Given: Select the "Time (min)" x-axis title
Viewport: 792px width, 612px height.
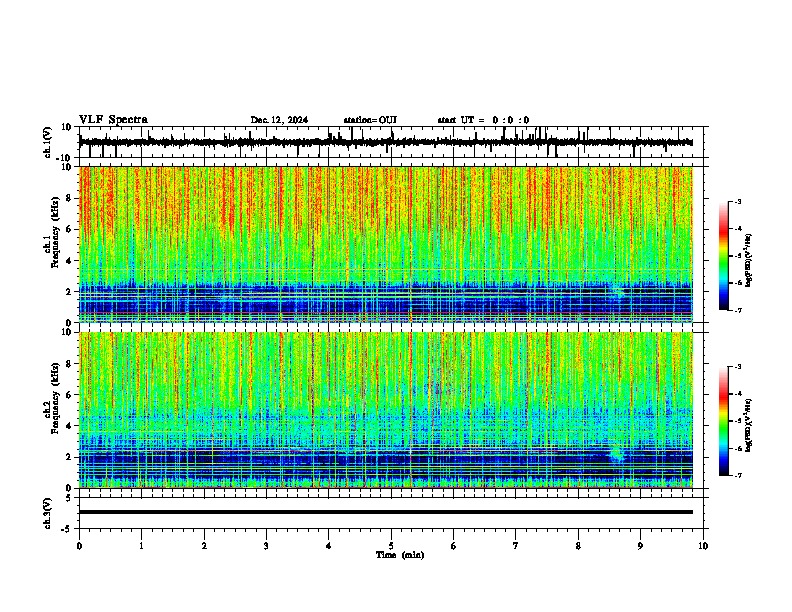Looking at the screenshot, I should (400, 555).
